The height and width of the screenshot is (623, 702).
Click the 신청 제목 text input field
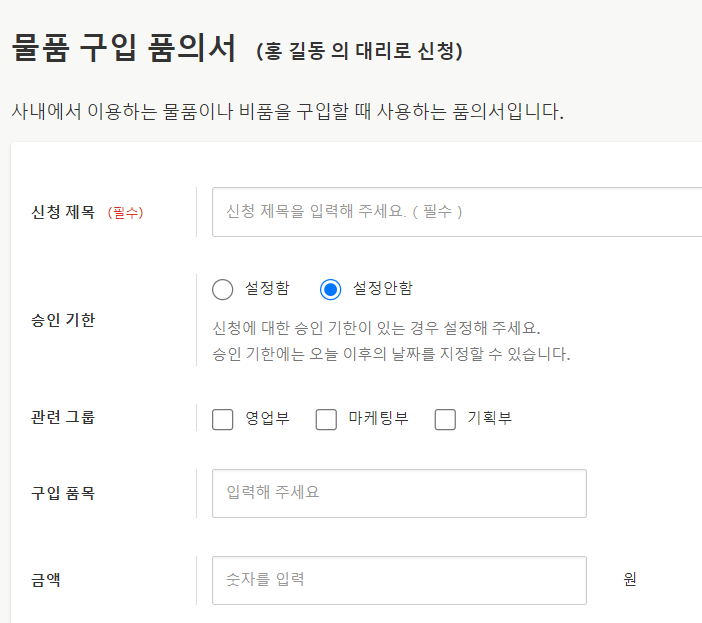(x=457, y=212)
